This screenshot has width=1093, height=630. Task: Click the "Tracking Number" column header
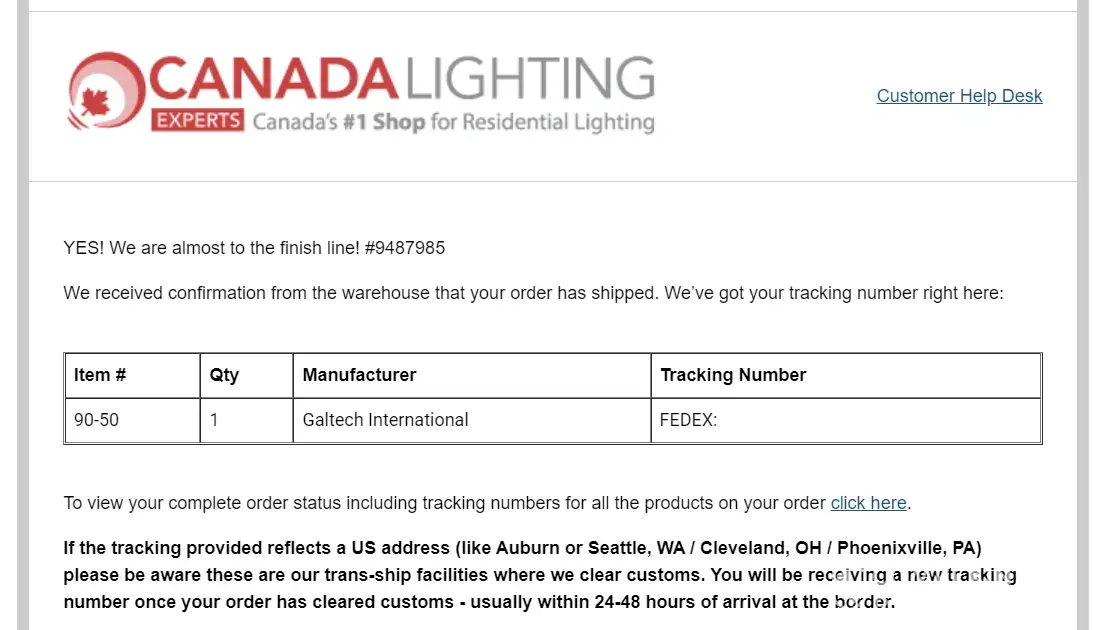pyautogui.click(x=733, y=375)
